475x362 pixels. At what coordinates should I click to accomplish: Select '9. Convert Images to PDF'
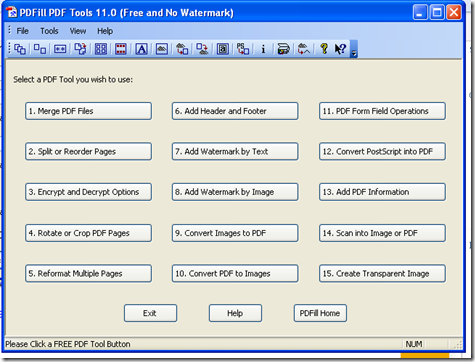click(235, 233)
